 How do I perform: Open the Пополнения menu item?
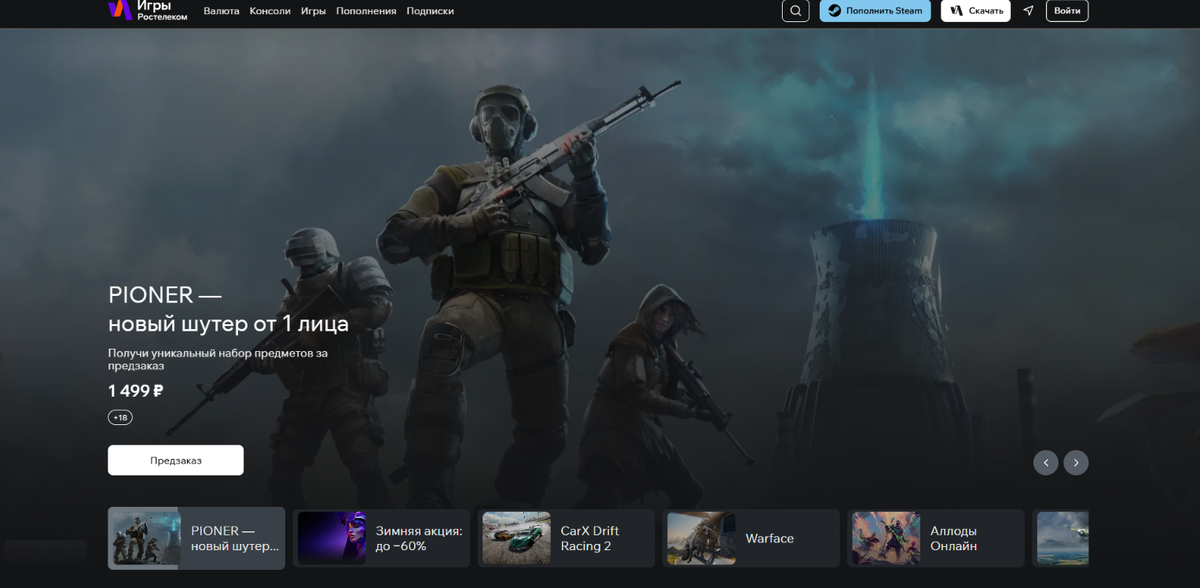(366, 11)
